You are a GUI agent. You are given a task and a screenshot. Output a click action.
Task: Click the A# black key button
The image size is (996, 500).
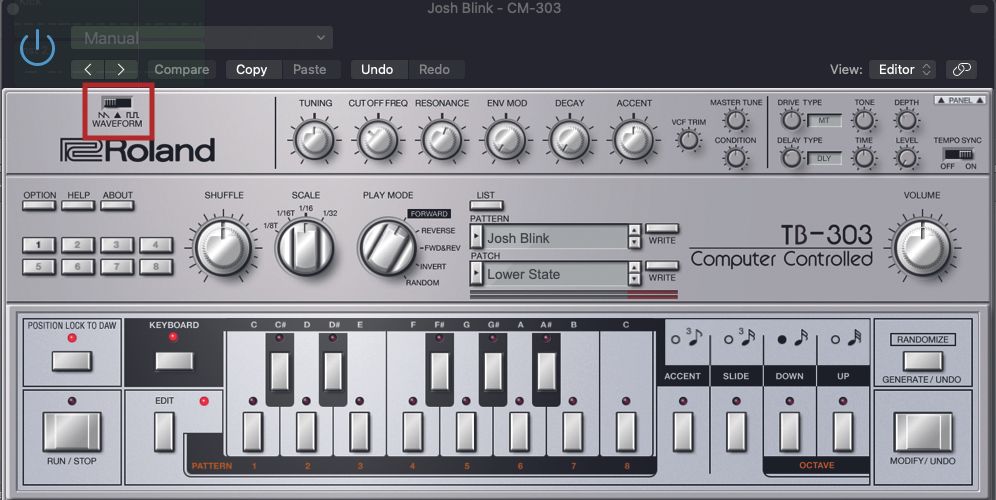[x=546, y=372]
